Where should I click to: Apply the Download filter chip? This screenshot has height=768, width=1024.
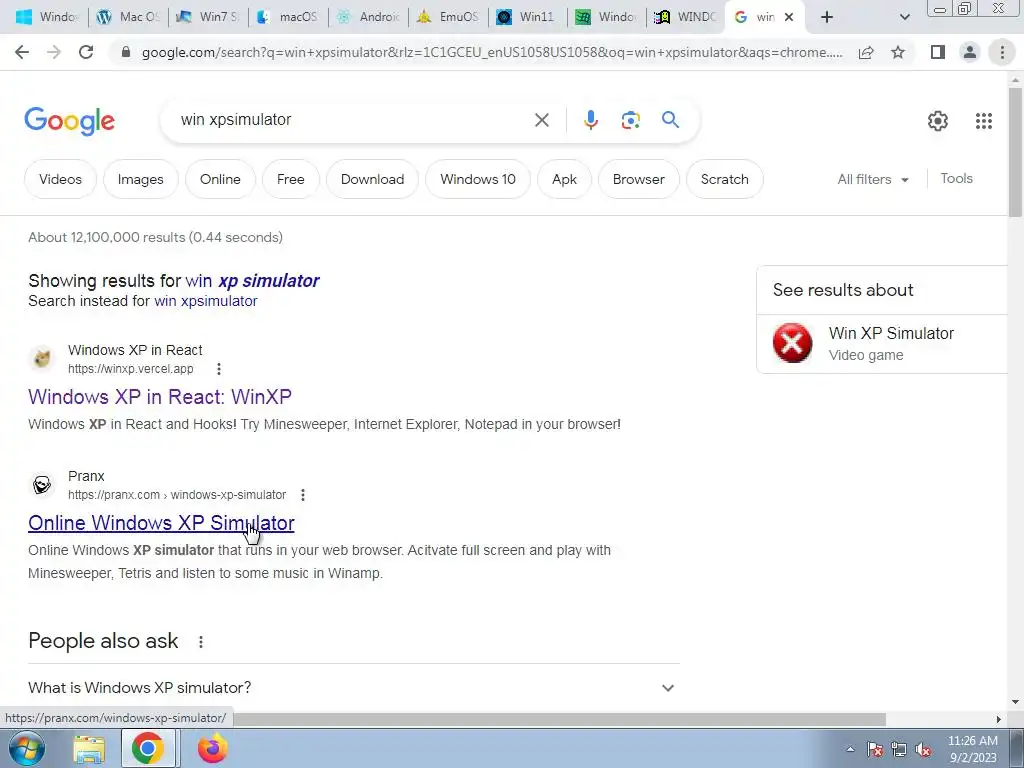coord(372,179)
